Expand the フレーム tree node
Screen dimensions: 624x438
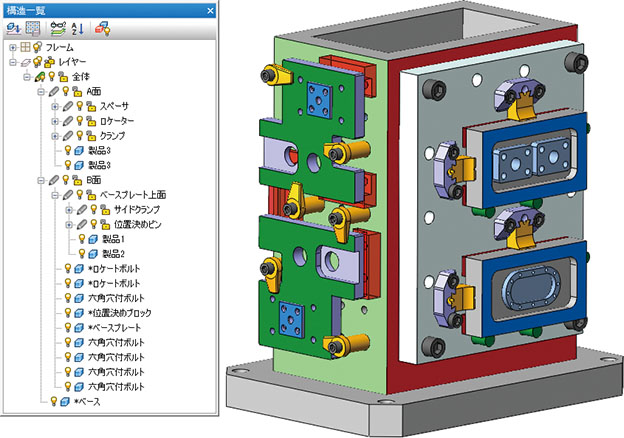pyautogui.click(x=12, y=47)
